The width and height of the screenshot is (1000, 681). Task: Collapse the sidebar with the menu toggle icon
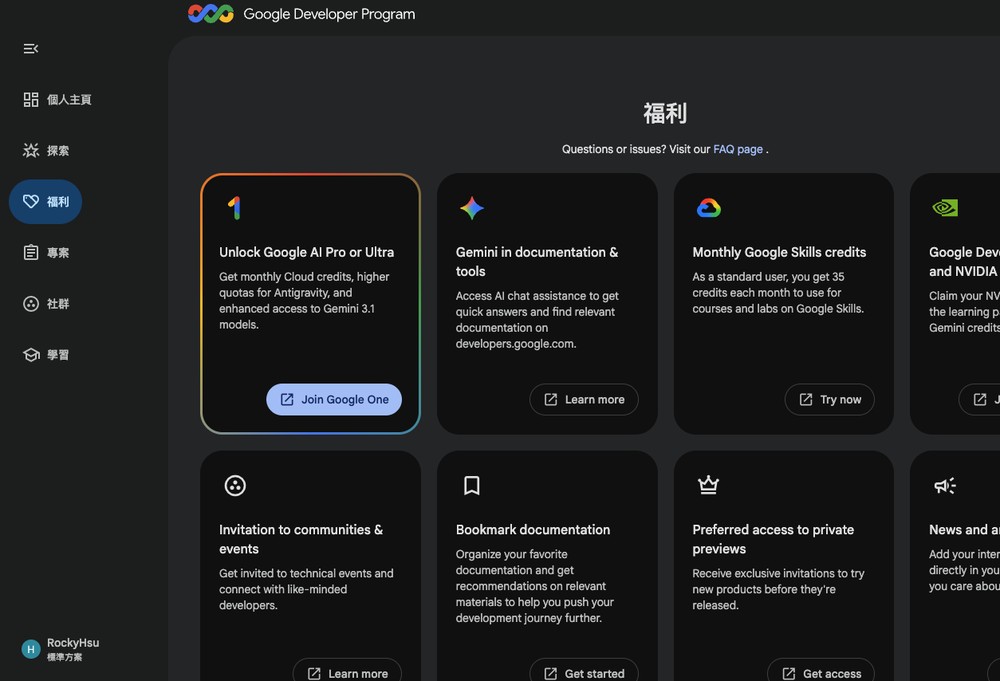click(31, 48)
